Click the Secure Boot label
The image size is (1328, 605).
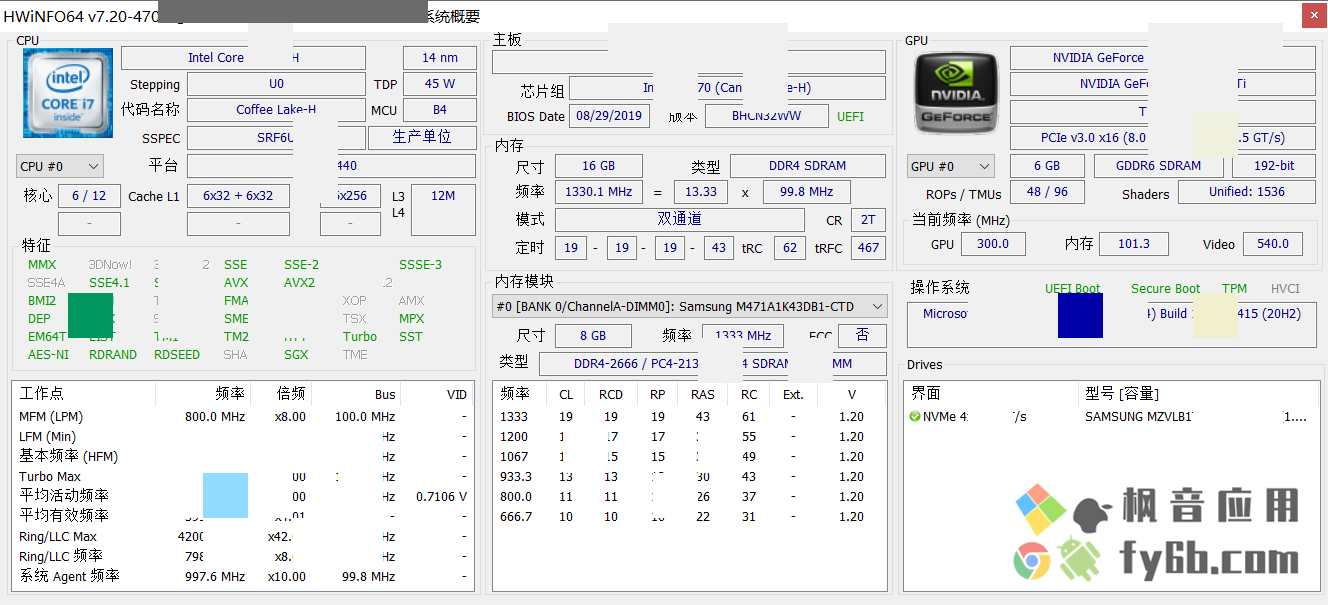coord(1166,289)
